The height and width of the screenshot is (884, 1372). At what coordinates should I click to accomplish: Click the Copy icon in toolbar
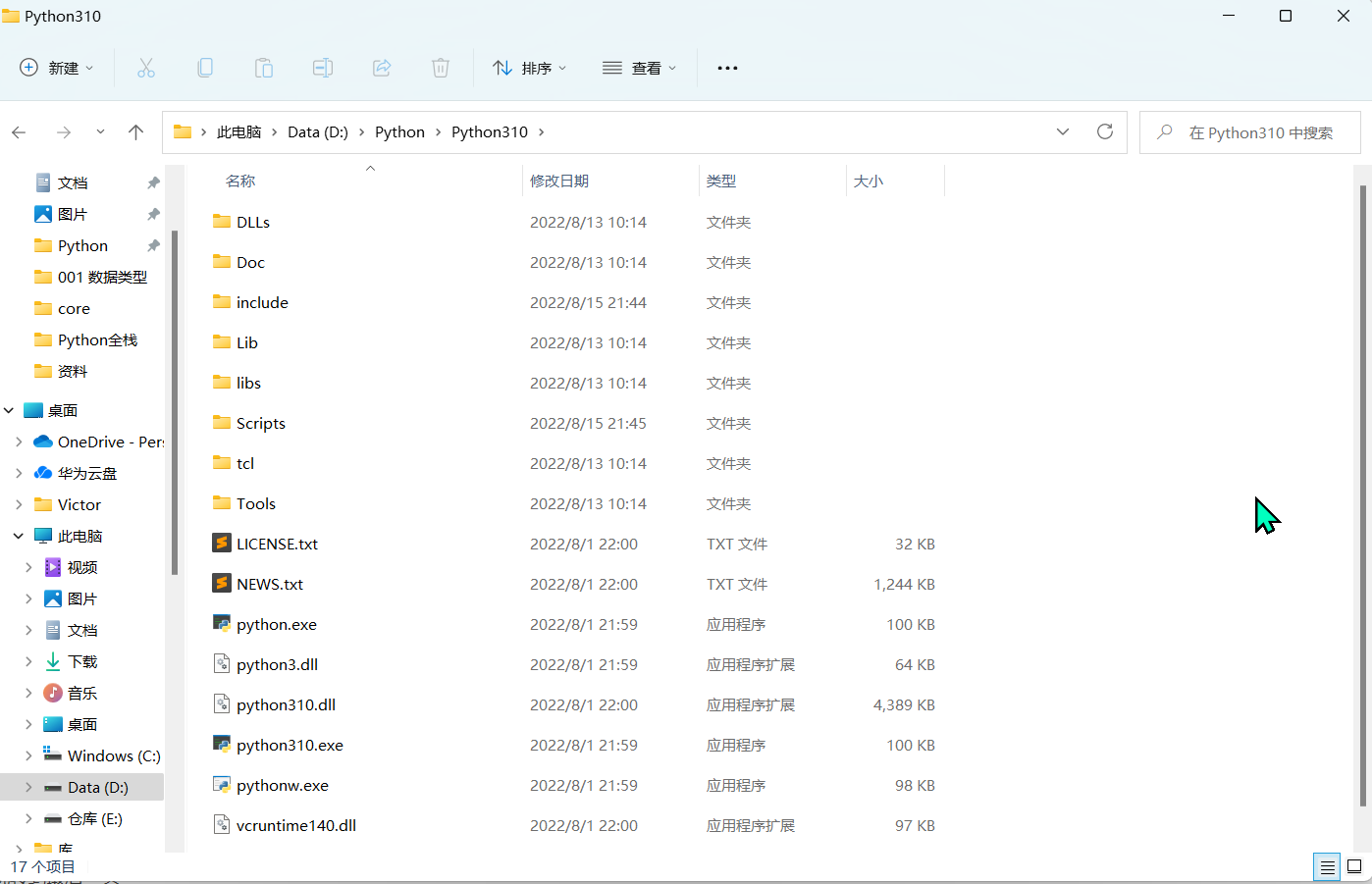(x=205, y=68)
